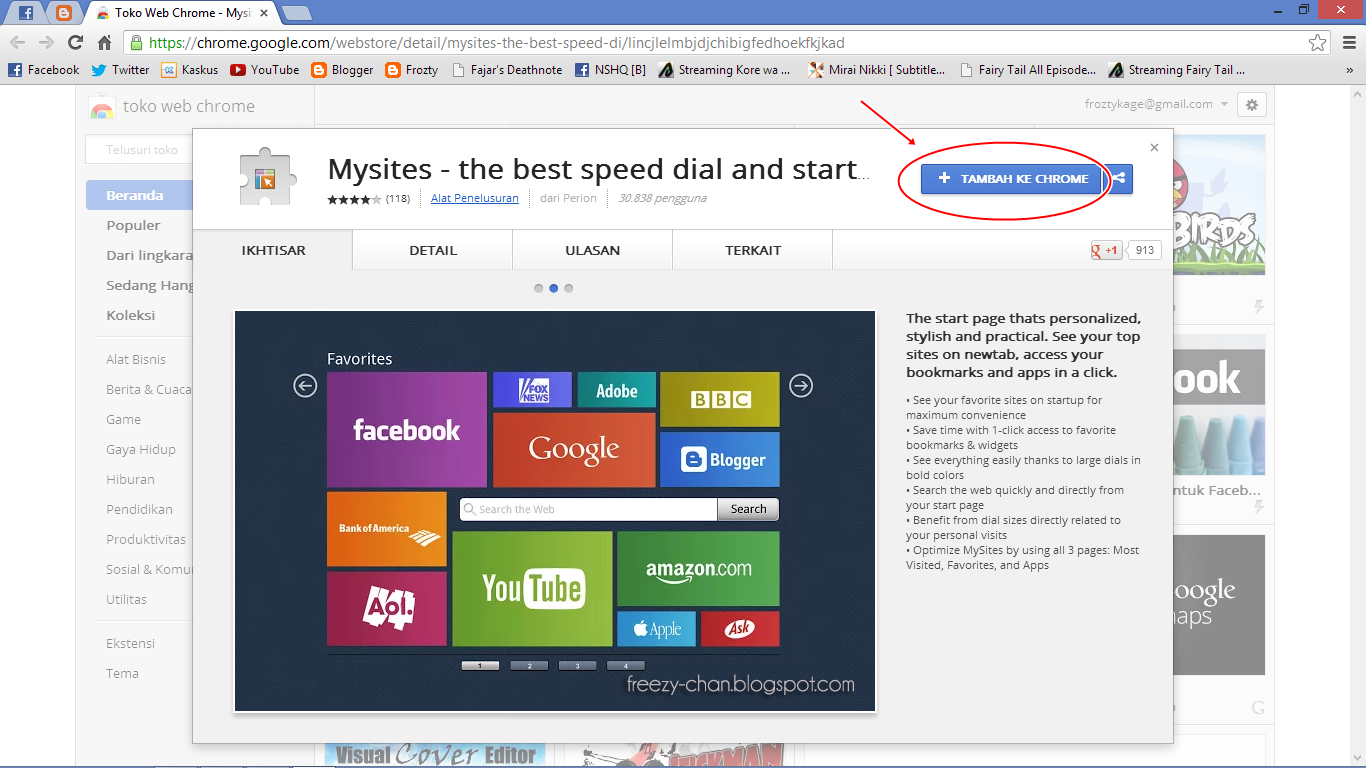The image size is (1366, 768).
Task: Open the Kaskus bookmark
Action: tap(190, 70)
